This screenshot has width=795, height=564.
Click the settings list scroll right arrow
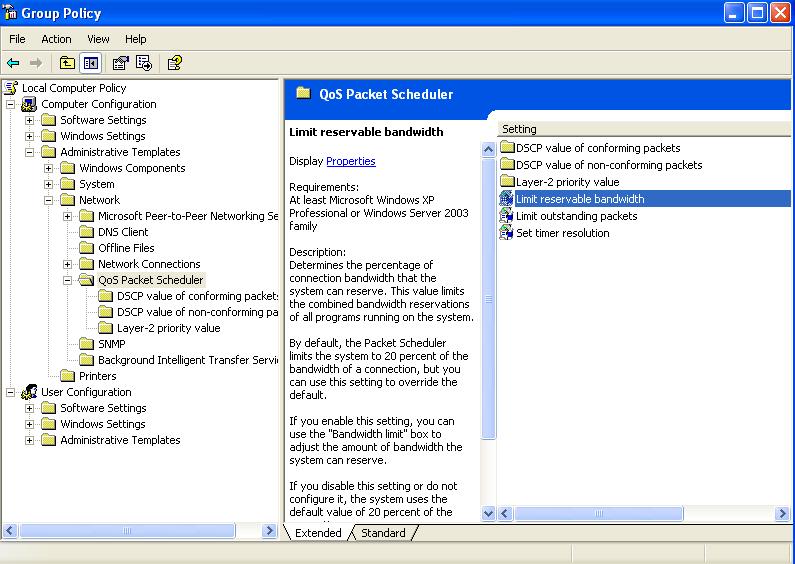pyautogui.click(x=782, y=513)
